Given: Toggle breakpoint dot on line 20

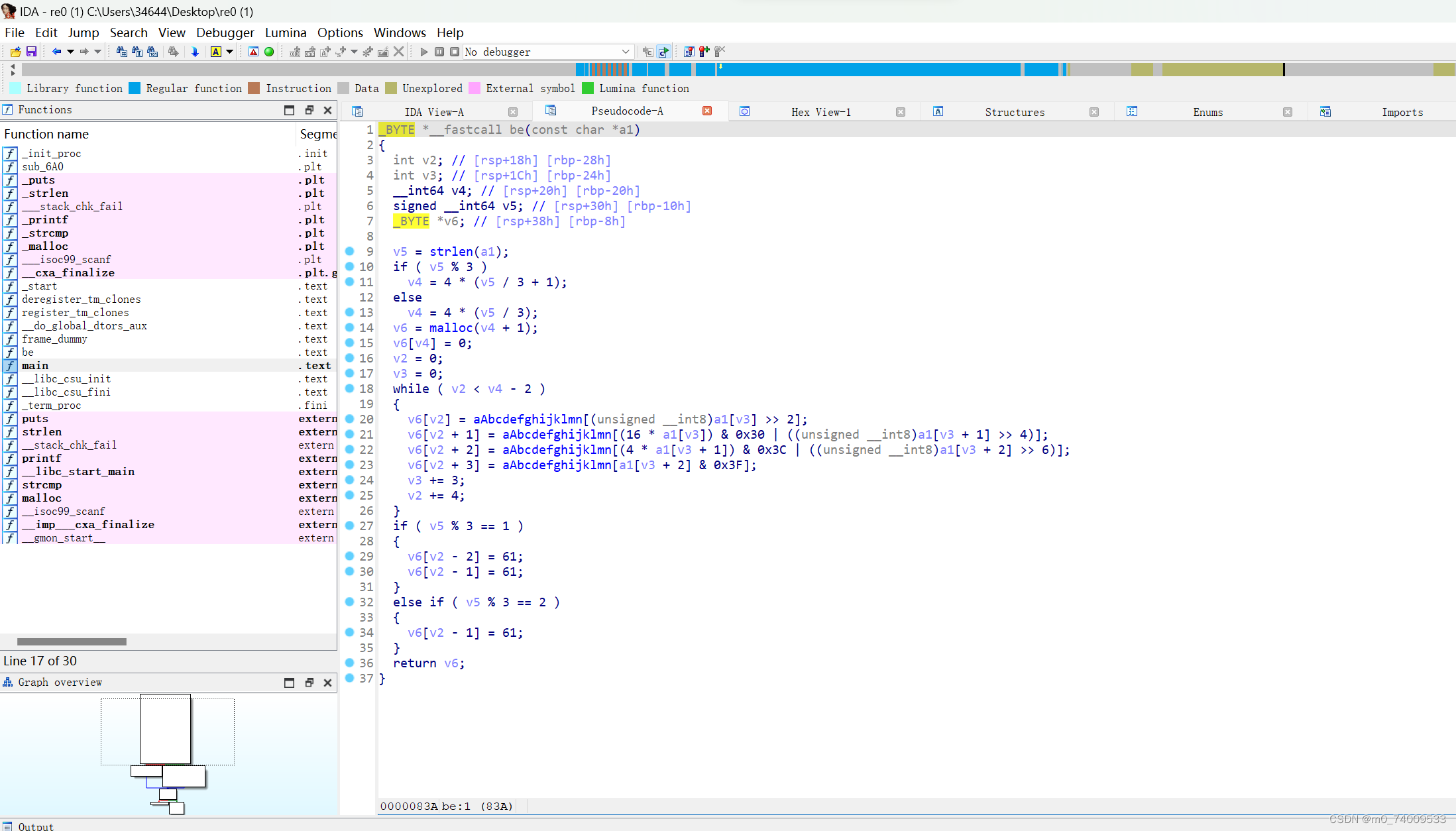Looking at the screenshot, I should 349,419.
